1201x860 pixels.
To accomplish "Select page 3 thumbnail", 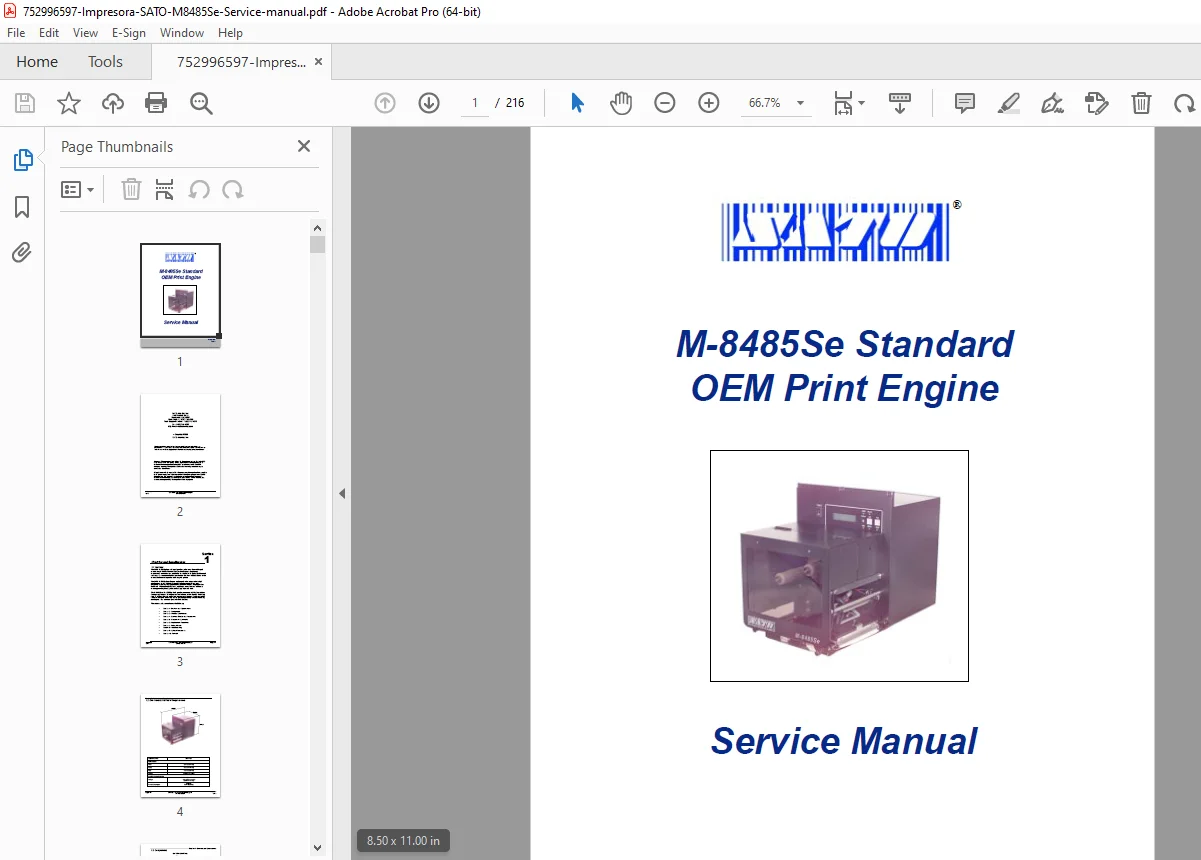I will (180, 596).
